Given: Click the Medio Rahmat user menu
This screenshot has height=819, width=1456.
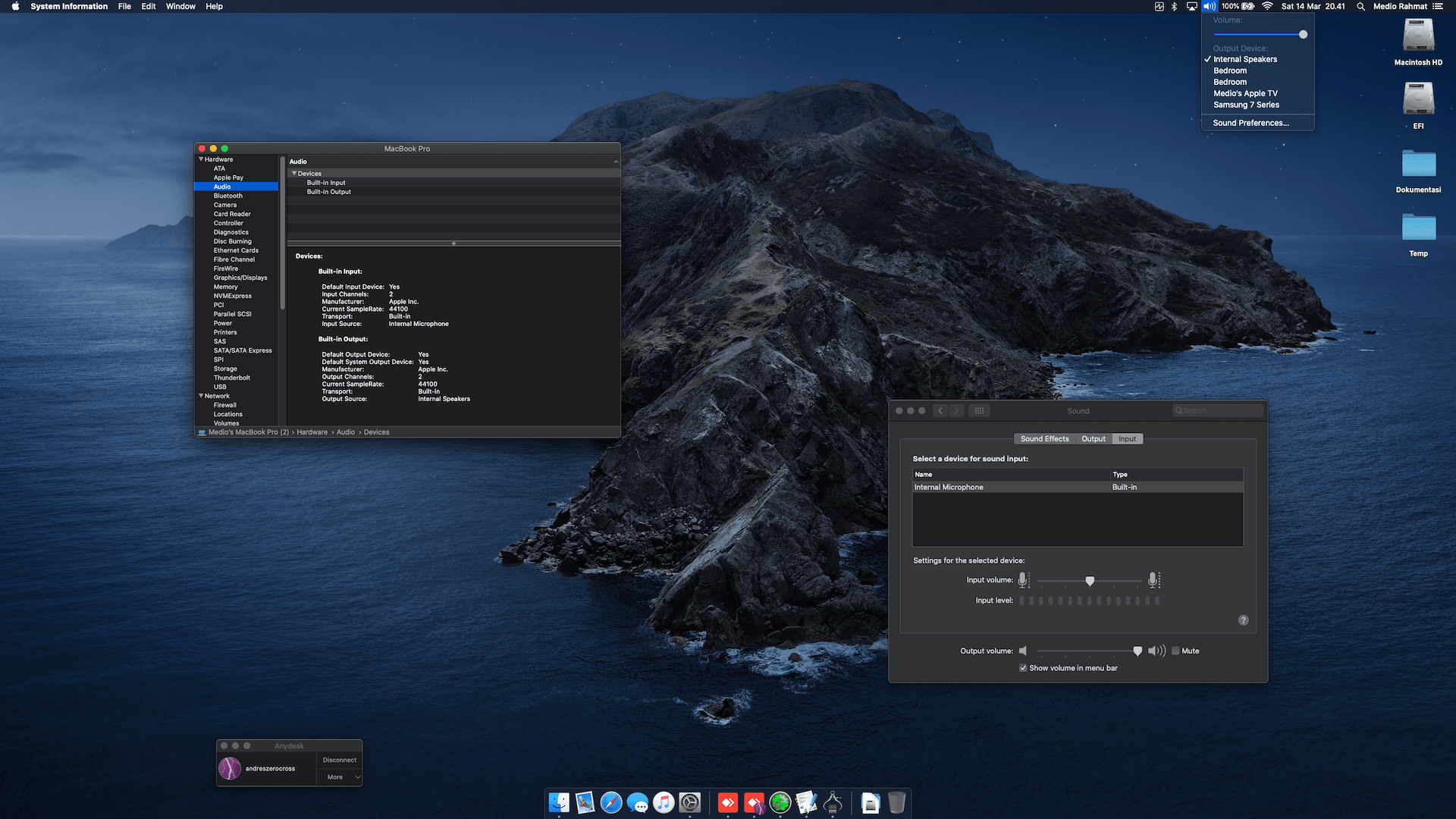Looking at the screenshot, I should (1400, 6).
